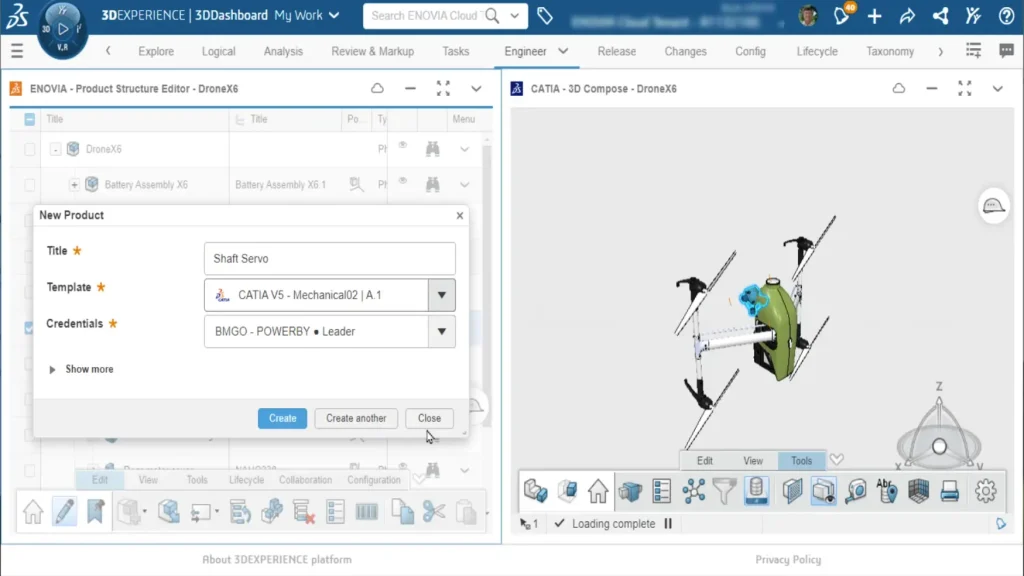
Task: Toggle the Battery Assembly X6 row checkbox
Action: coord(29,185)
